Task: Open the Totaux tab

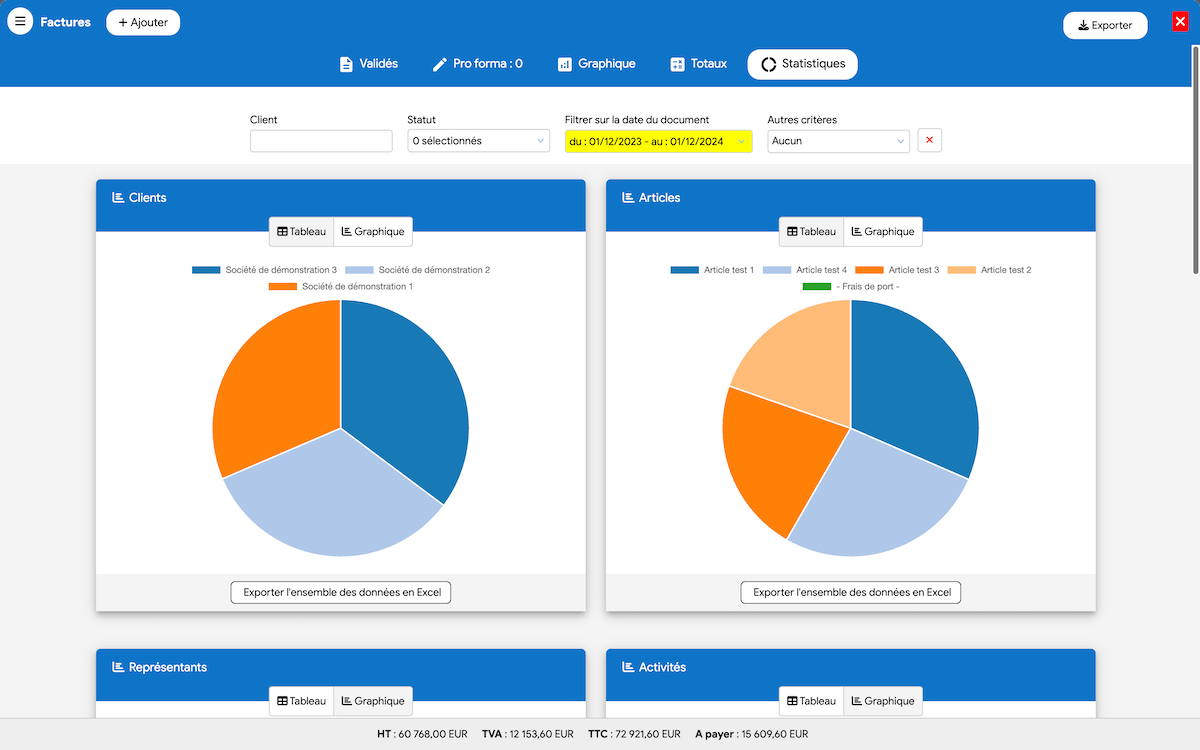Action: click(x=698, y=64)
